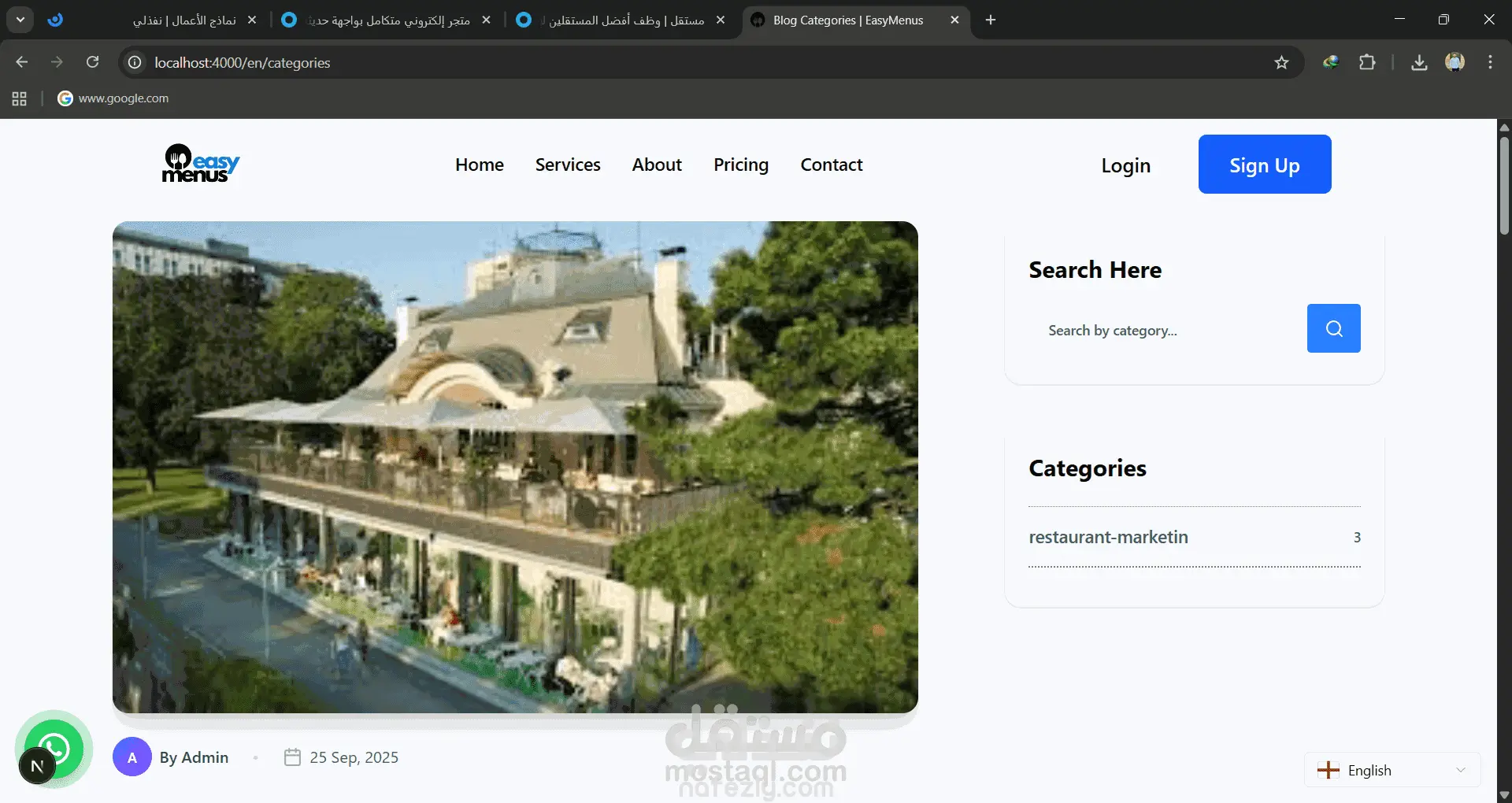Close the نفذلي tab
The width and height of the screenshot is (1512, 803).
252,20
